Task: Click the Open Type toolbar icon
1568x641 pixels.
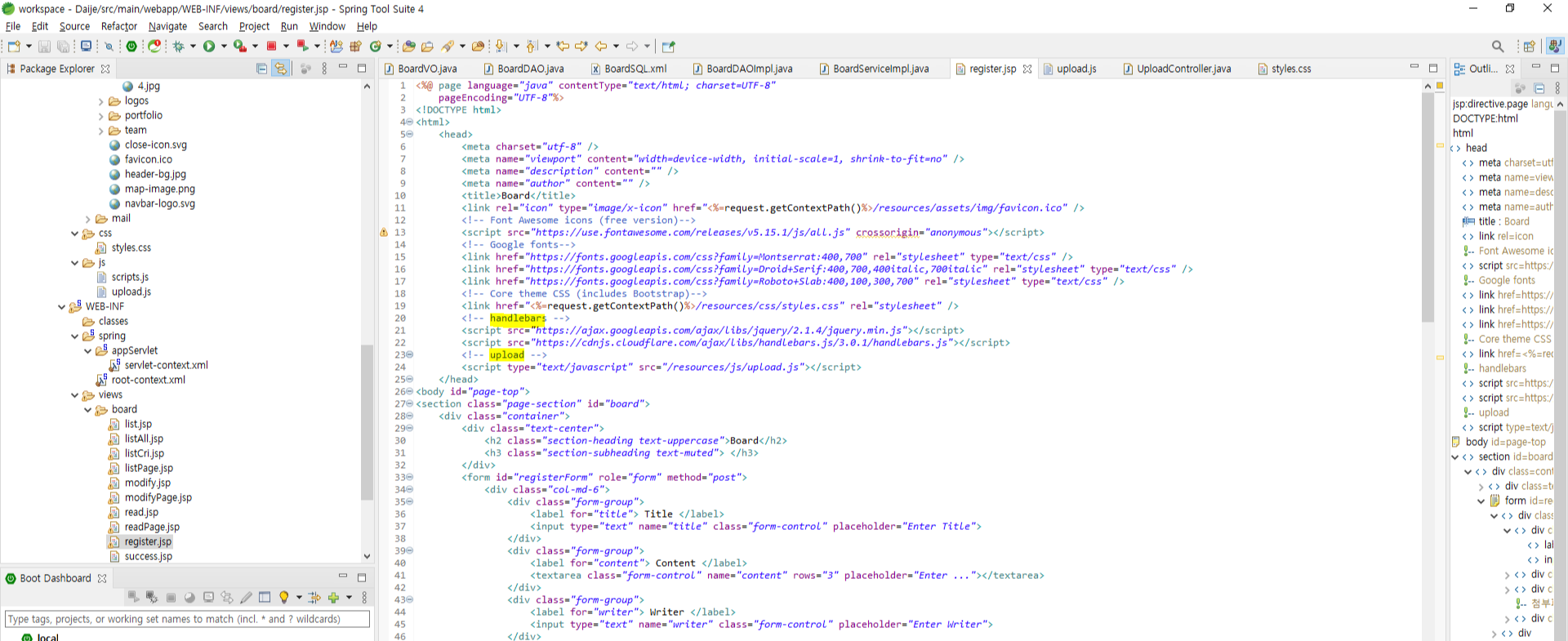Action: [x=409, y=47]
